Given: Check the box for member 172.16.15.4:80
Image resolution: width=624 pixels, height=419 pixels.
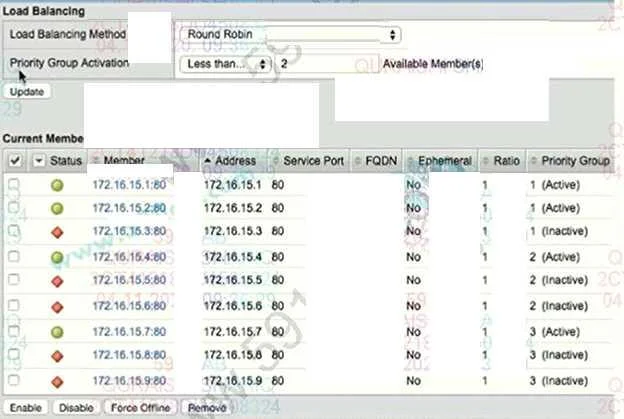Looking at the screenshot, I should (x=14, y=256).
